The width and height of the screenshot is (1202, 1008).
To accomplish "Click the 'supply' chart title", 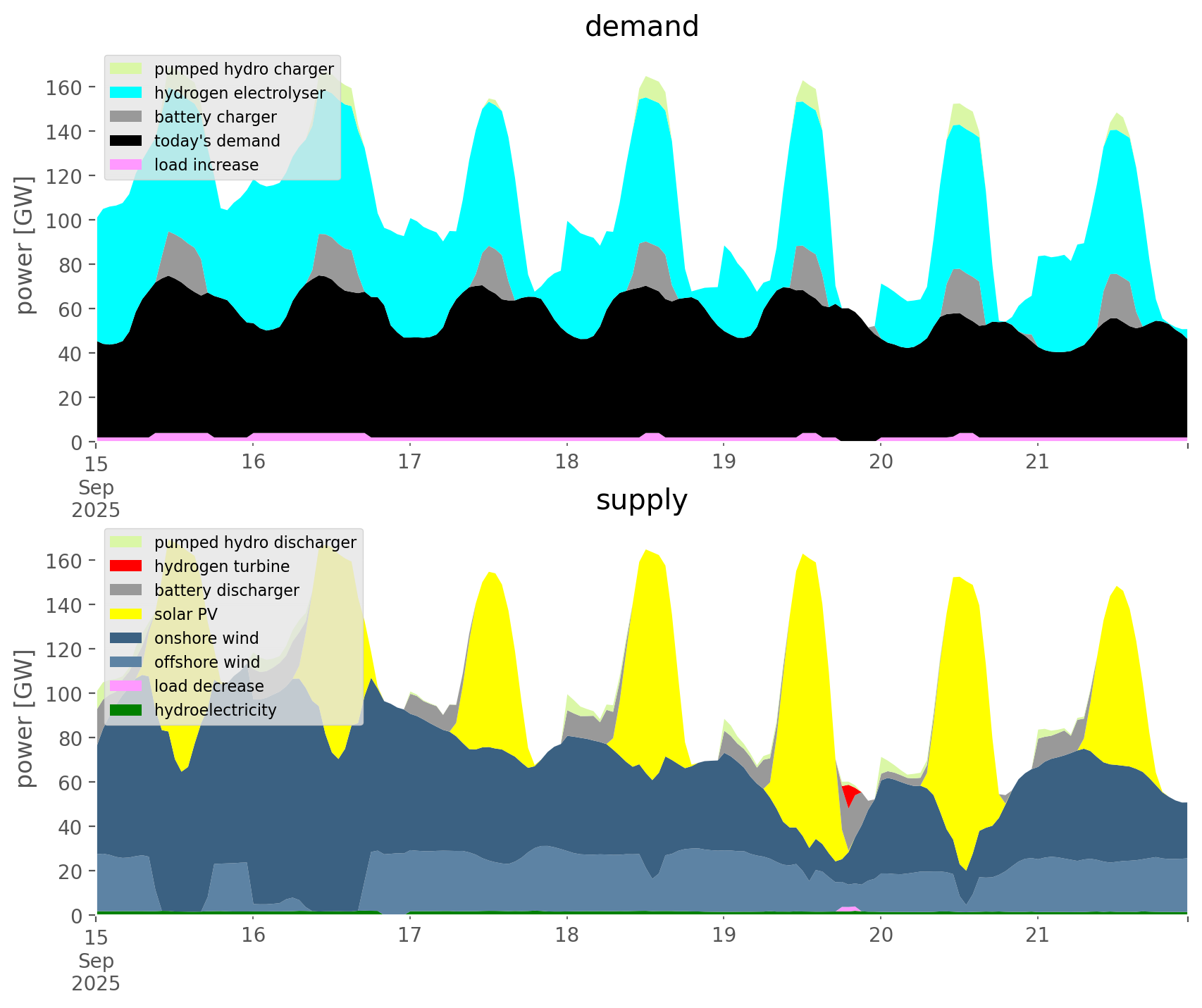I will 642,500.
